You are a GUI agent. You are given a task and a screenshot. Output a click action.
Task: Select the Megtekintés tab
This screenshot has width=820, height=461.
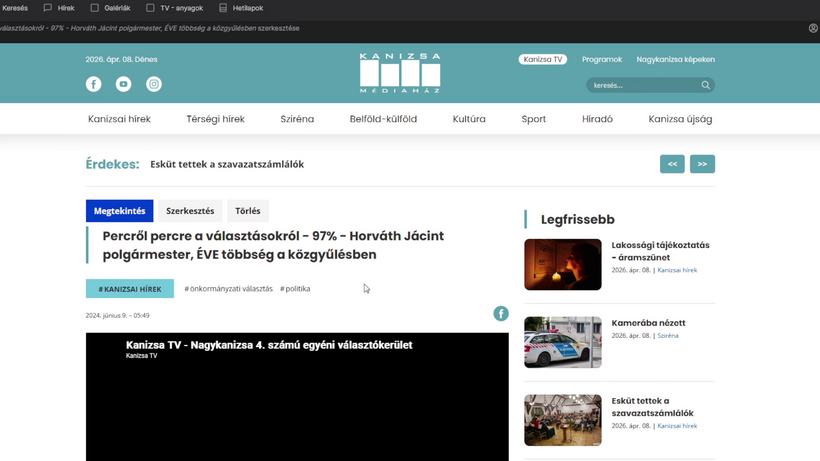coord(120,211)
